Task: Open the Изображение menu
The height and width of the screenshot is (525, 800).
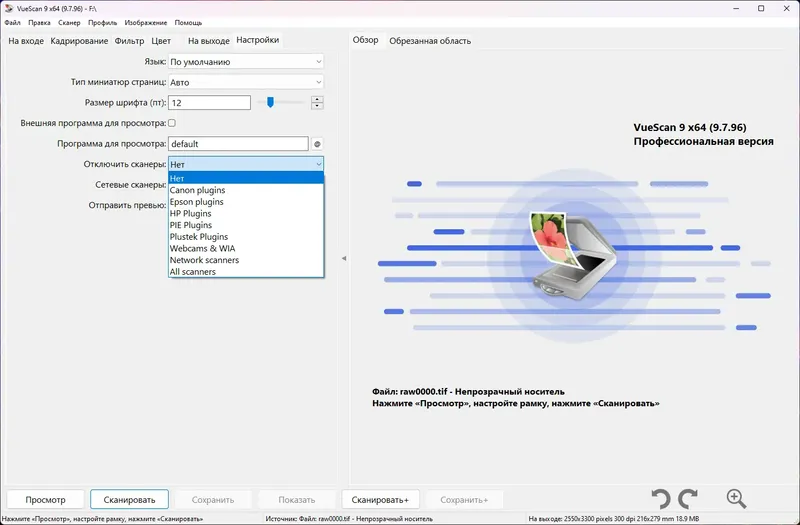Action: click(145, 22)
